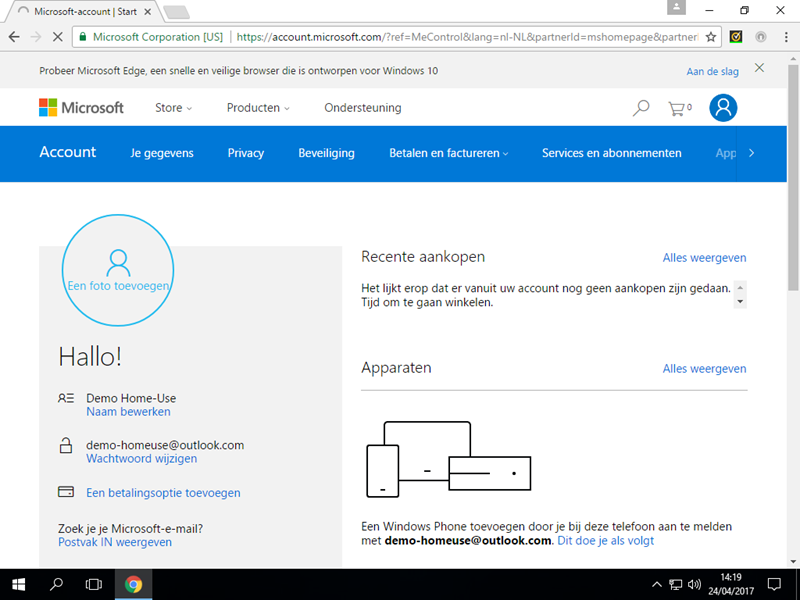Click the yellow and black extension icon
Image resolution: width=800 pixels, height=600 pixels.
[736, 37]
